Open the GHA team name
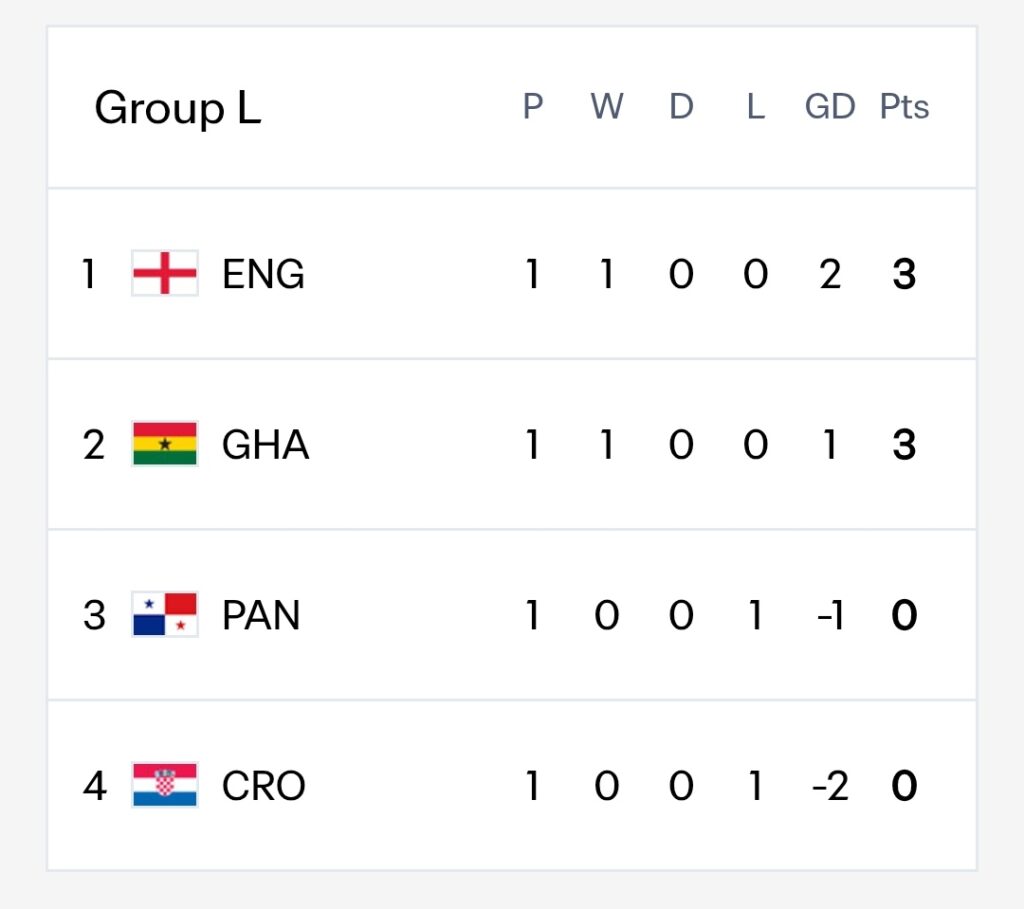This screenshot has height=909, width=1024. click(x=265, y=445)
